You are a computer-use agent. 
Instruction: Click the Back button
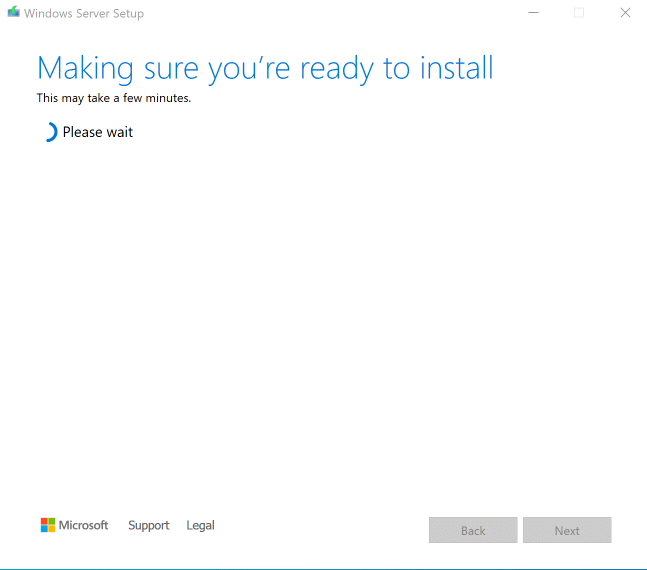[473, 530]
